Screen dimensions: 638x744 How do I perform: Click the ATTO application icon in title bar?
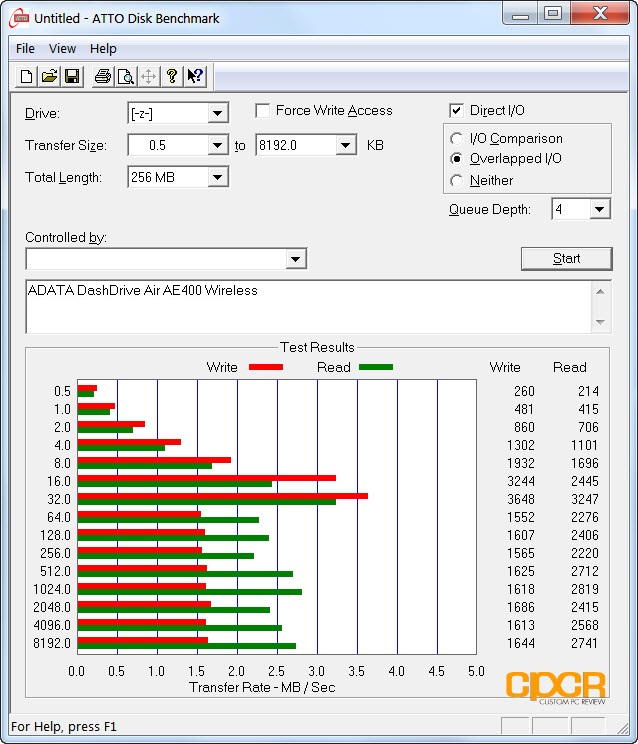(x=19, y=19)
